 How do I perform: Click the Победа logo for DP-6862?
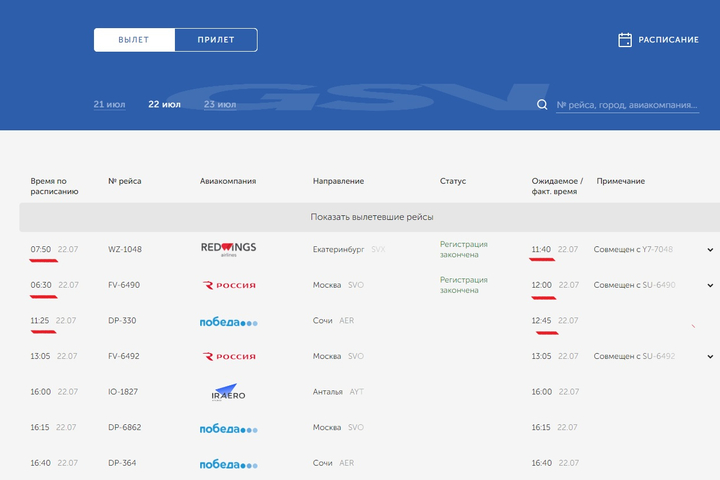(x=228, y=429)
